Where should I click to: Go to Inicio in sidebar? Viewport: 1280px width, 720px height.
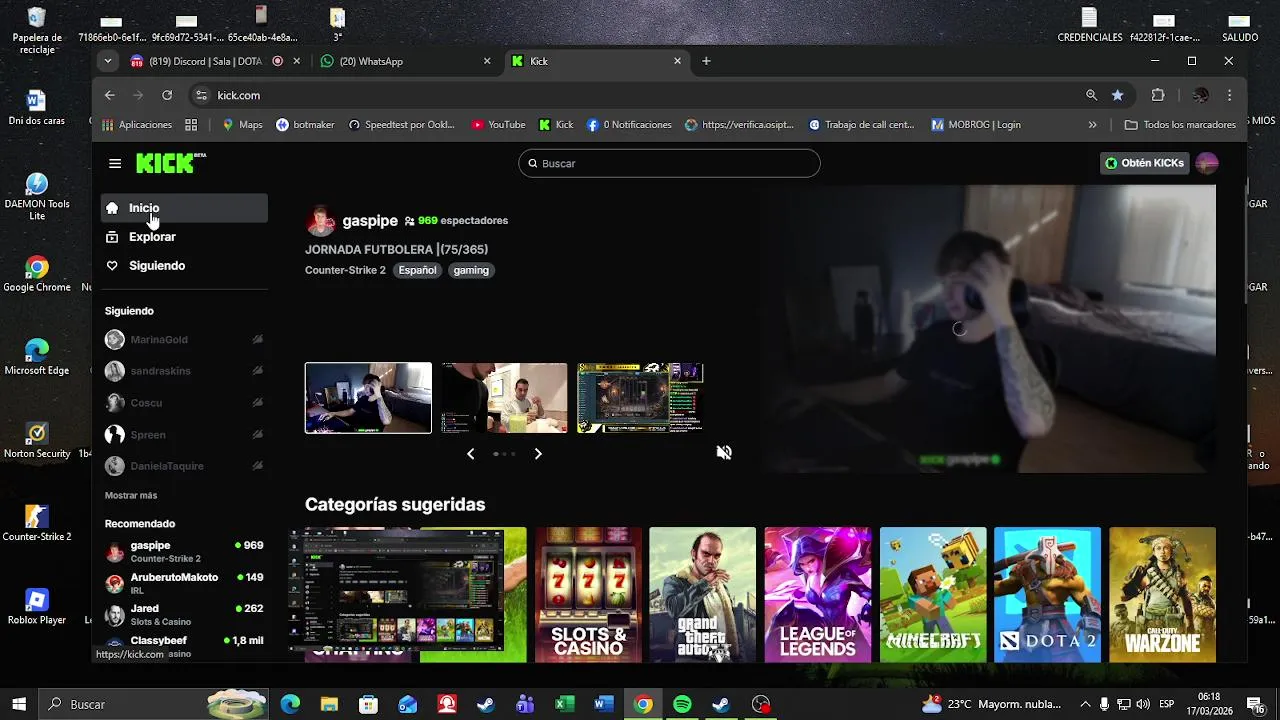click(x=184, y=208)
